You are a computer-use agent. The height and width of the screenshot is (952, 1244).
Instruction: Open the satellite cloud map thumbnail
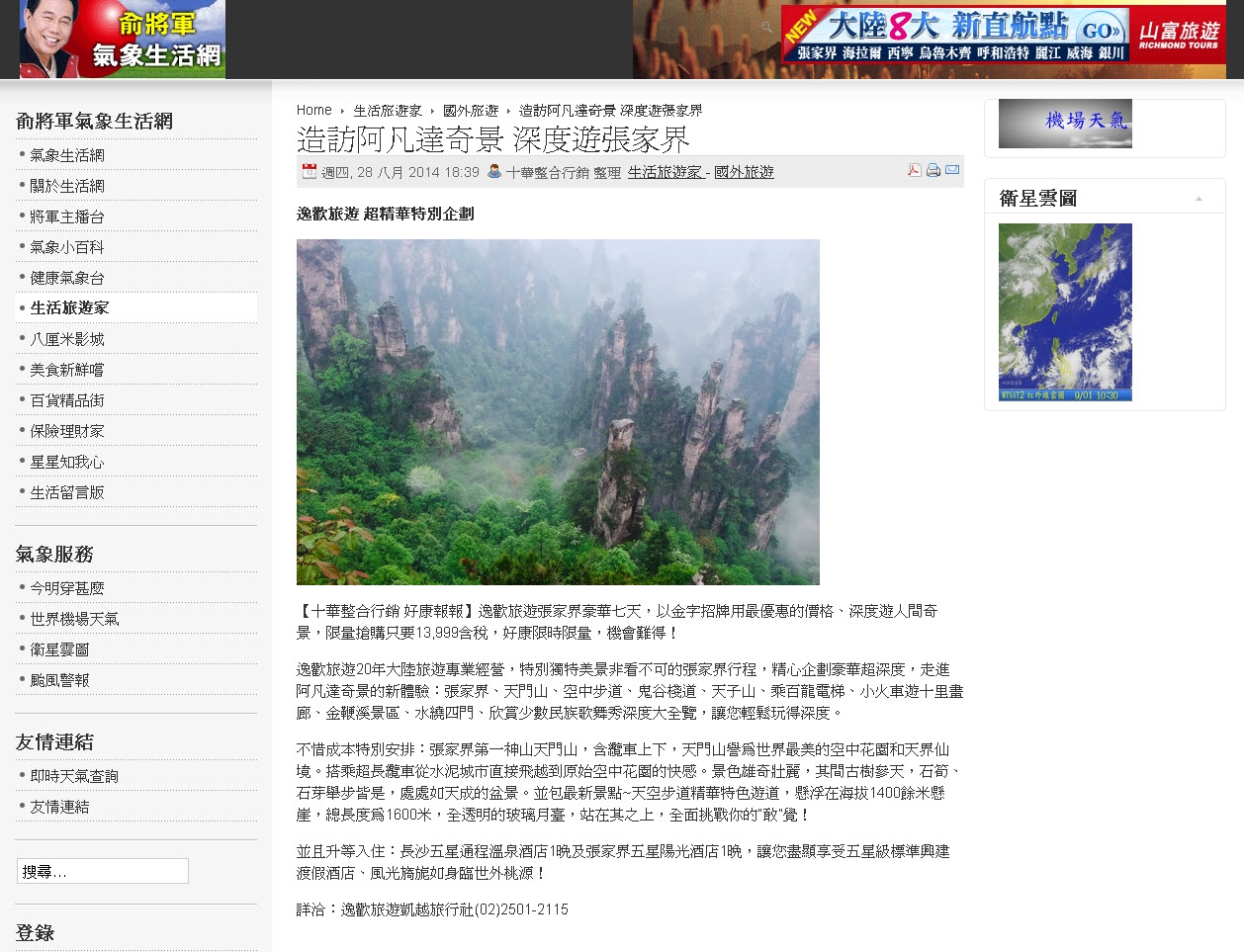click(1065, 311)
